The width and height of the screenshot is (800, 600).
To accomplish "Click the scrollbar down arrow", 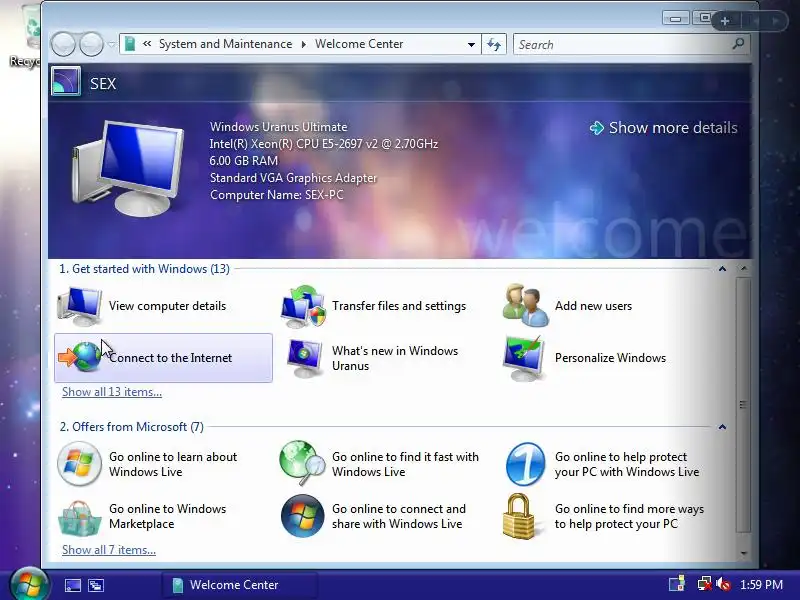I will coord(743,553).
